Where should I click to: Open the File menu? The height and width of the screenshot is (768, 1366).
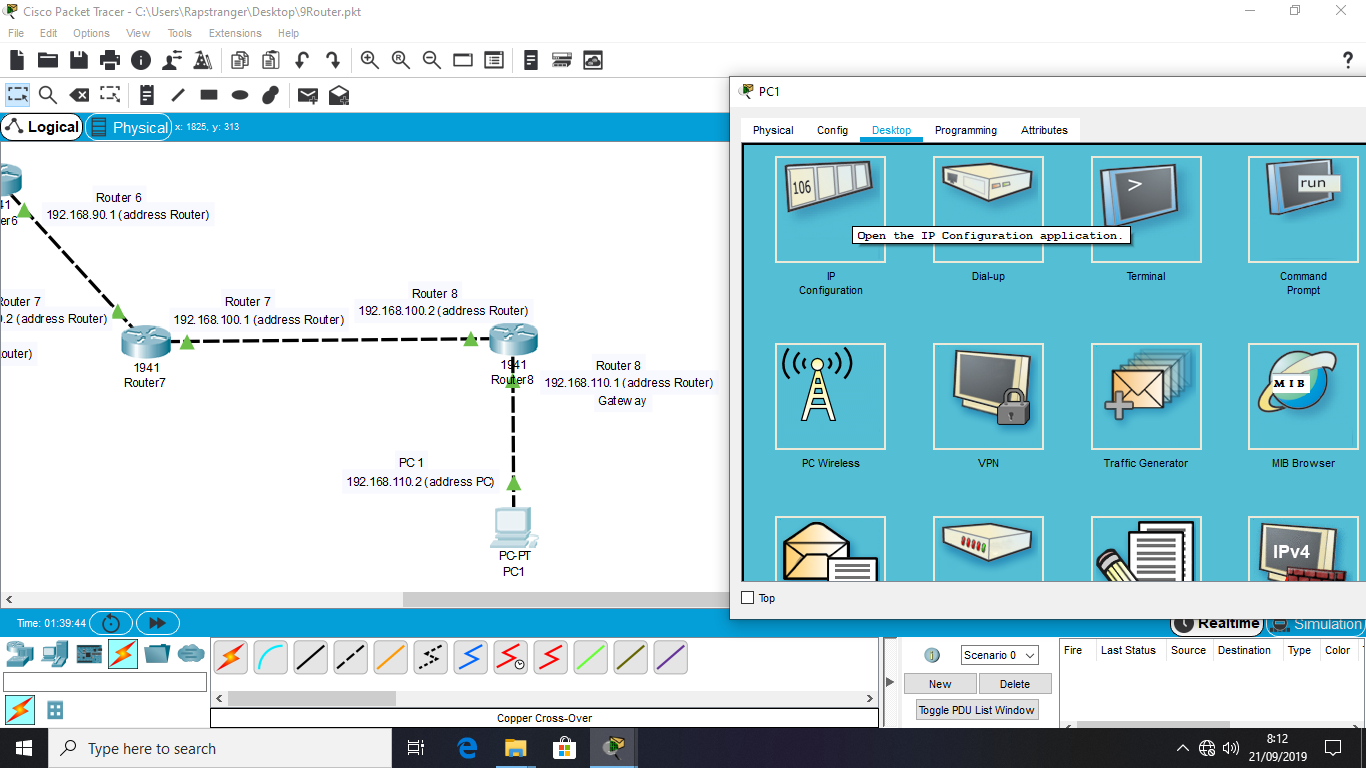click(16, 33)
